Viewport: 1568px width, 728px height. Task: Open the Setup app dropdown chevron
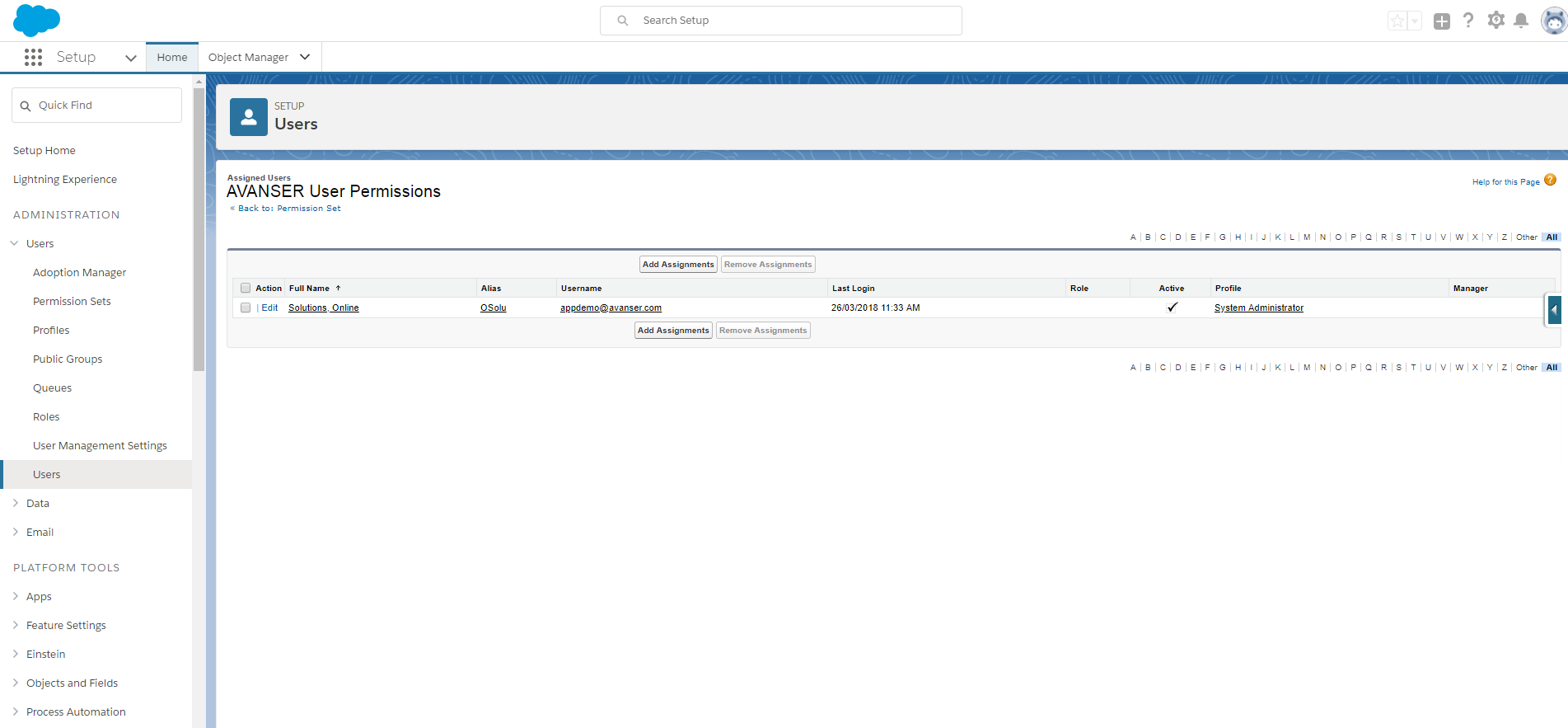(x=130, y=58)
